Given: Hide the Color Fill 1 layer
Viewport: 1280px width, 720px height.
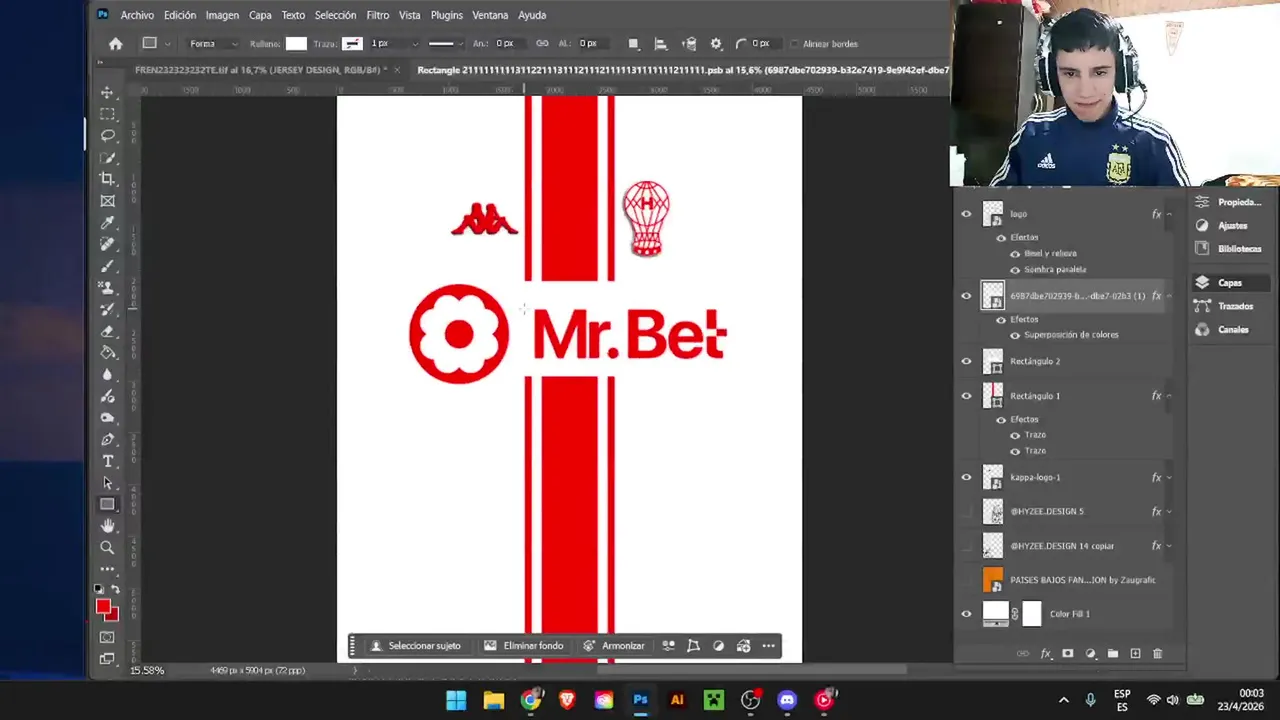Looking at the screenshot, I should click(x=966, y=613).
